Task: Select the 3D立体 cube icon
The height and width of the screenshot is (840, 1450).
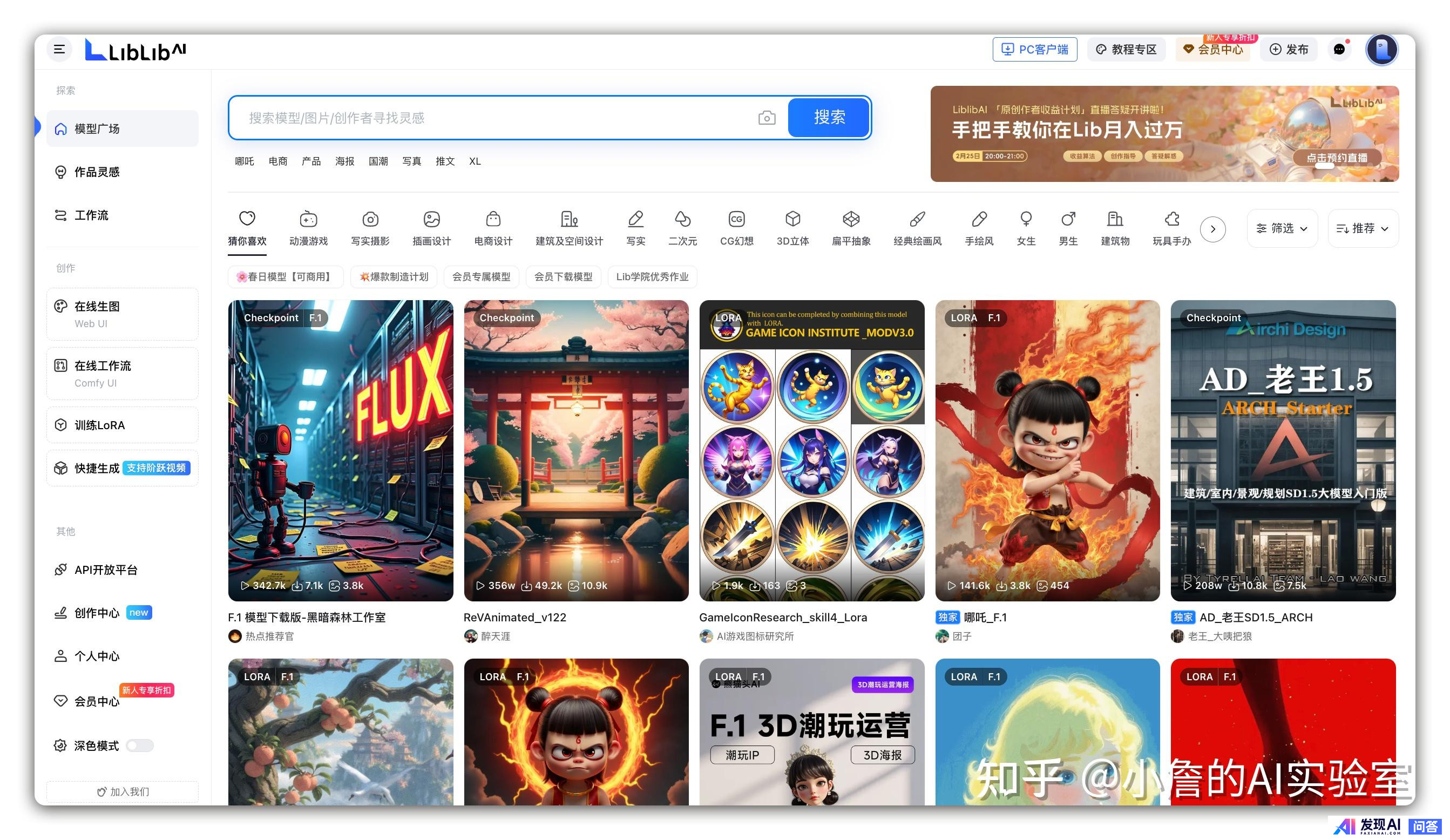Action: [792, 219]
